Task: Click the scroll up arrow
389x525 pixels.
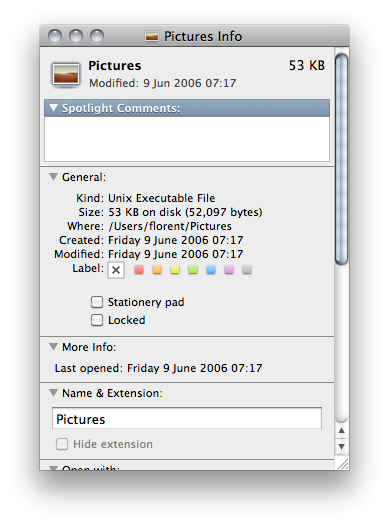Action: pyautogui.click(x=341, y=431)
